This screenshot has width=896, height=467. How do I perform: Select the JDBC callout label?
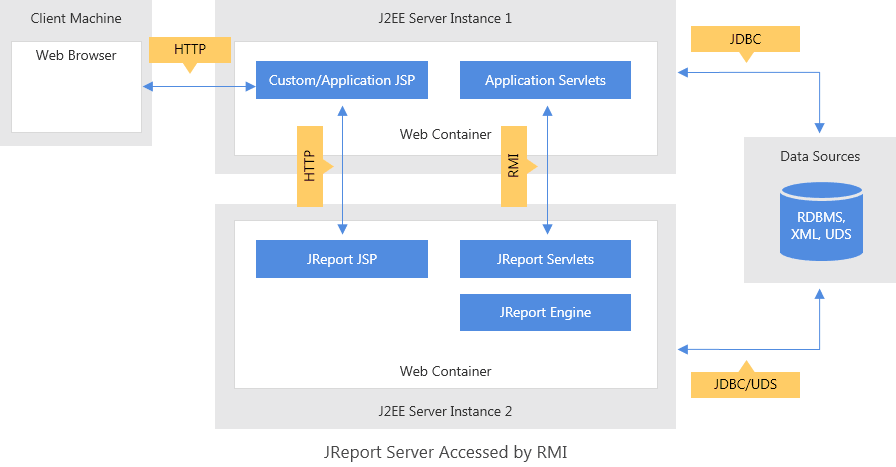[745, 39]
